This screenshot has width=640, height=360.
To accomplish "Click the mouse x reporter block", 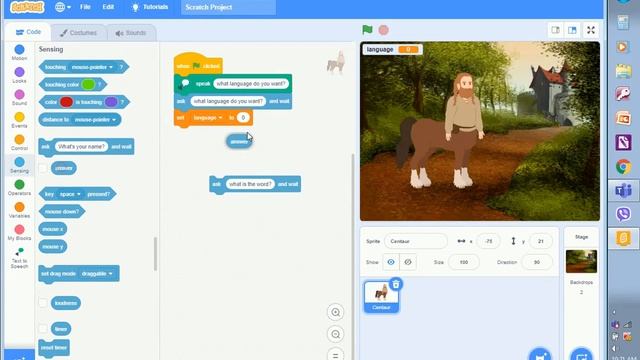I will click(53, 229).
